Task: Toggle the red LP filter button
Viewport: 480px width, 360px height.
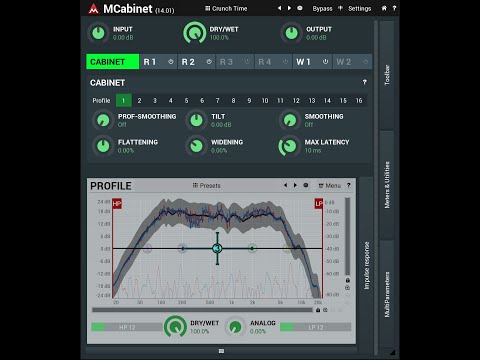Action: tap(319, 204)
